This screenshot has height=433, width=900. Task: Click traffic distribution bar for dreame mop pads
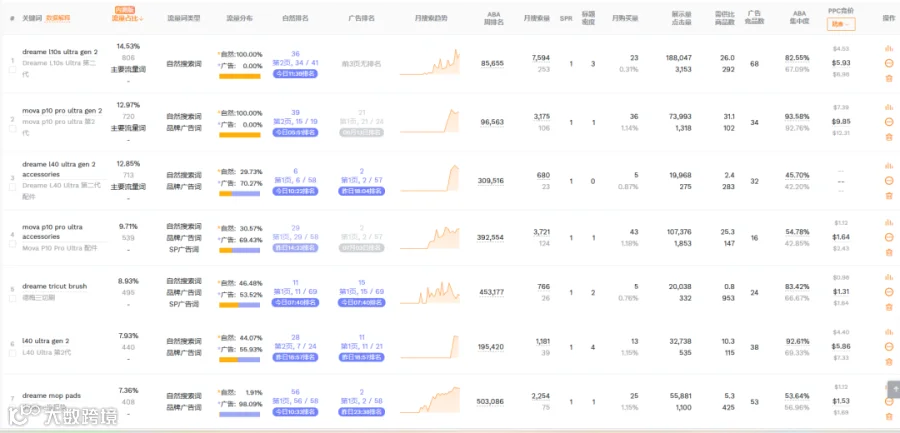point(239,415)
